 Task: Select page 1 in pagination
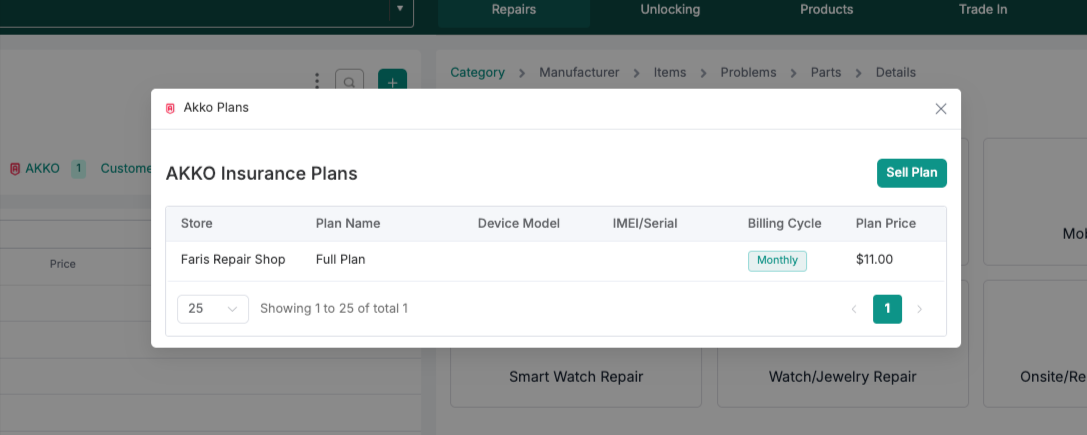click(x=887, y=309)
